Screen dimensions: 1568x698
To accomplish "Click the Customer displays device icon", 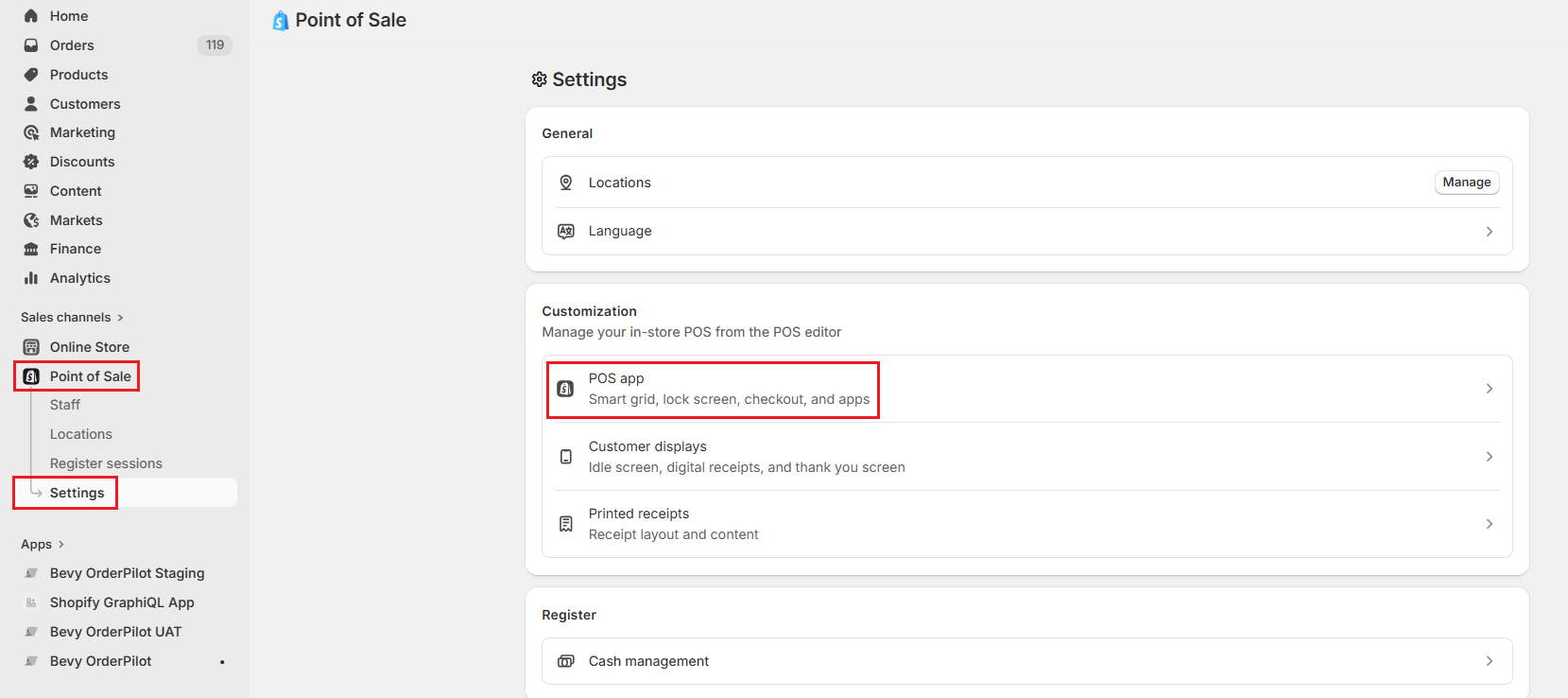I will pos(566,457).
